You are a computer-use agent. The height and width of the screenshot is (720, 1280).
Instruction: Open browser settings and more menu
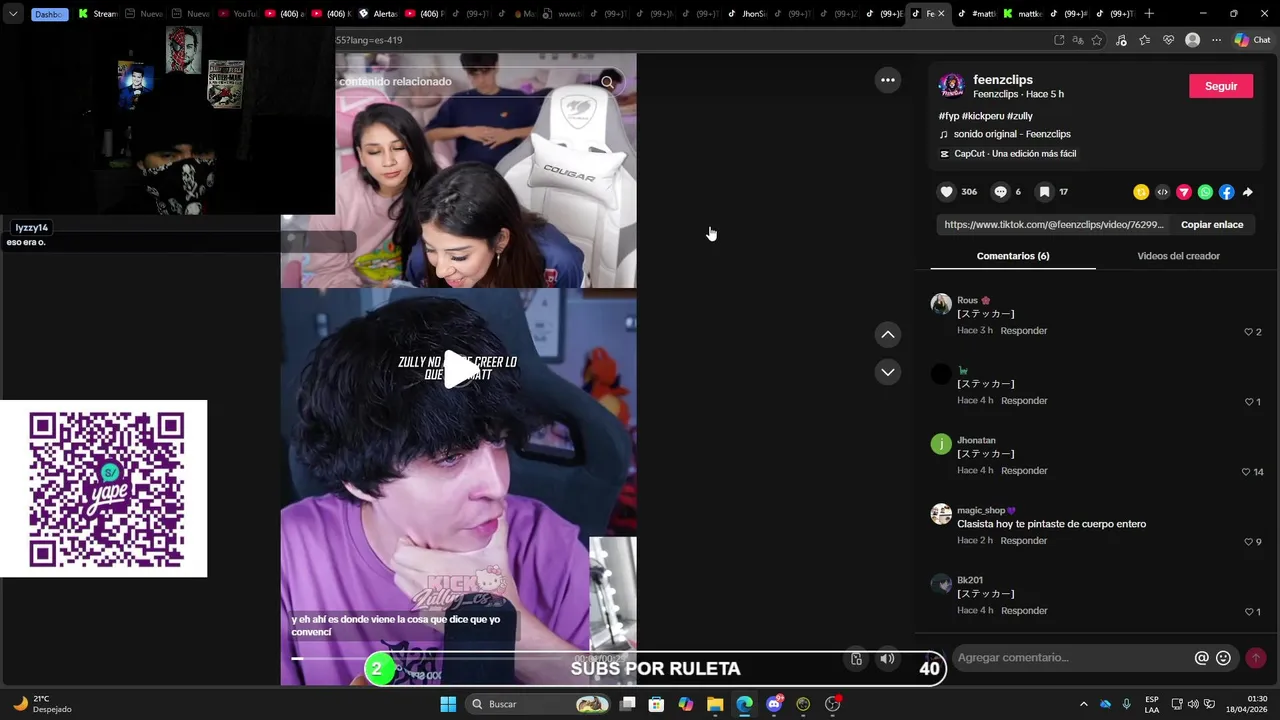tap(1216, 40)
